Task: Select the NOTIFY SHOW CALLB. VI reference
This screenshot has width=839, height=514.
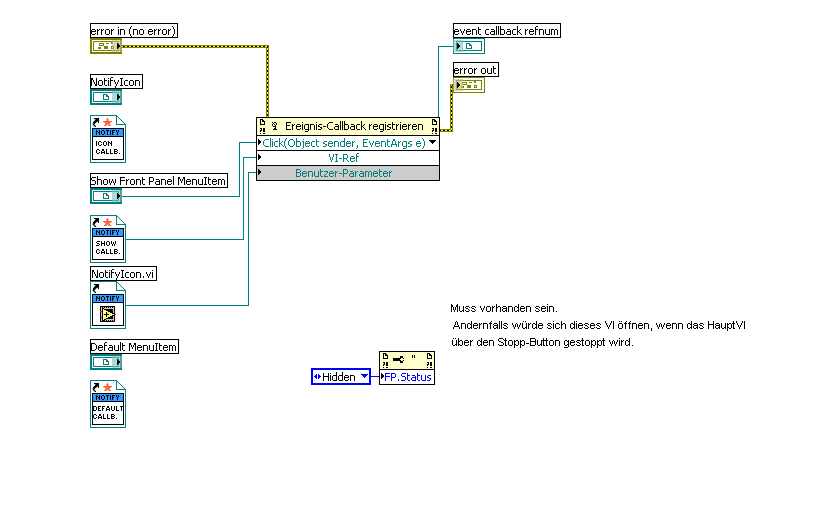Action: (108, 239)
